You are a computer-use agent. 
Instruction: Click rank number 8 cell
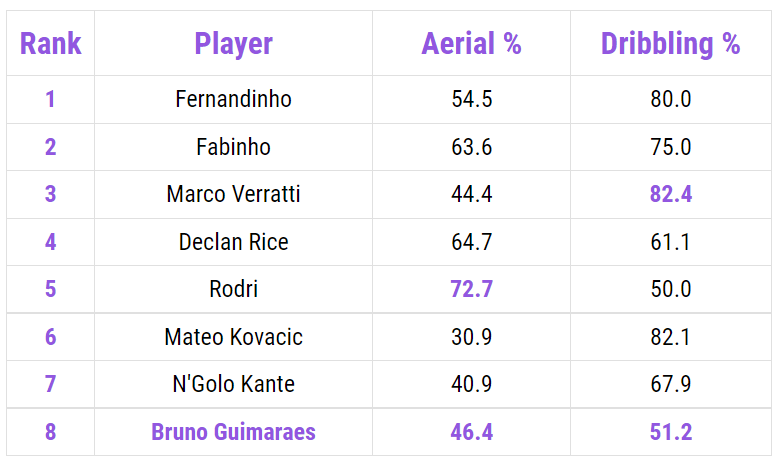pyautogui.click(x=50, y=432)
